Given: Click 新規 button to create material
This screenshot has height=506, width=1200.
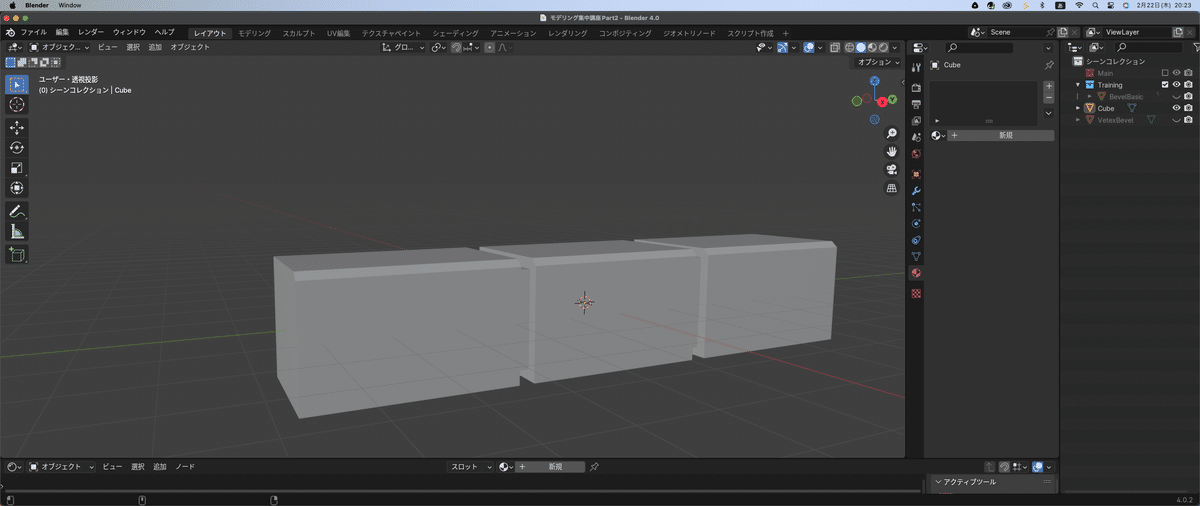Looking at the screenshot, I should 1005,135.
